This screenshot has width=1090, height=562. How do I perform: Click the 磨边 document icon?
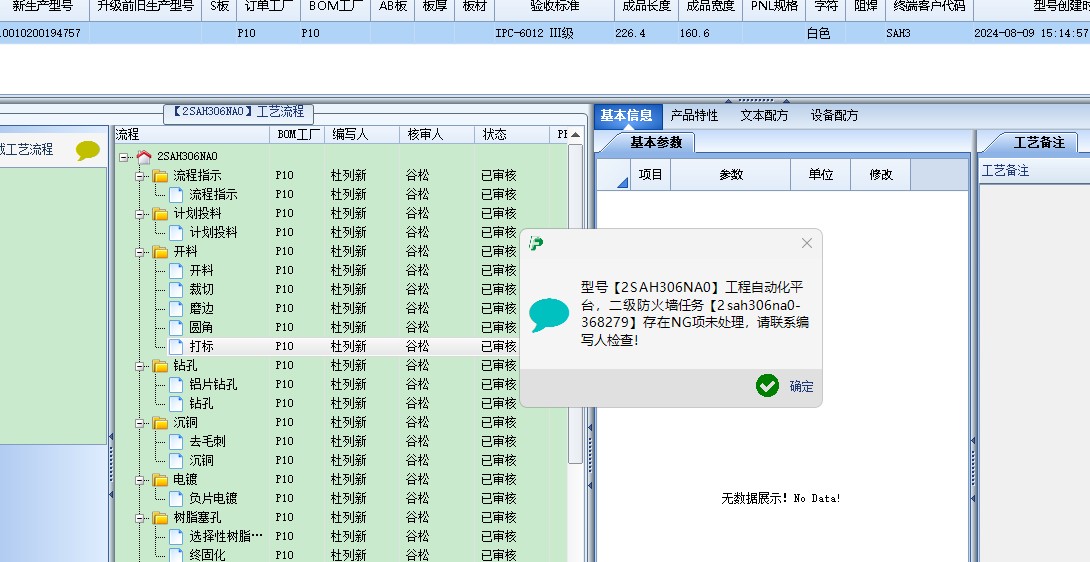pyautogui.click(x=177, y=308)
